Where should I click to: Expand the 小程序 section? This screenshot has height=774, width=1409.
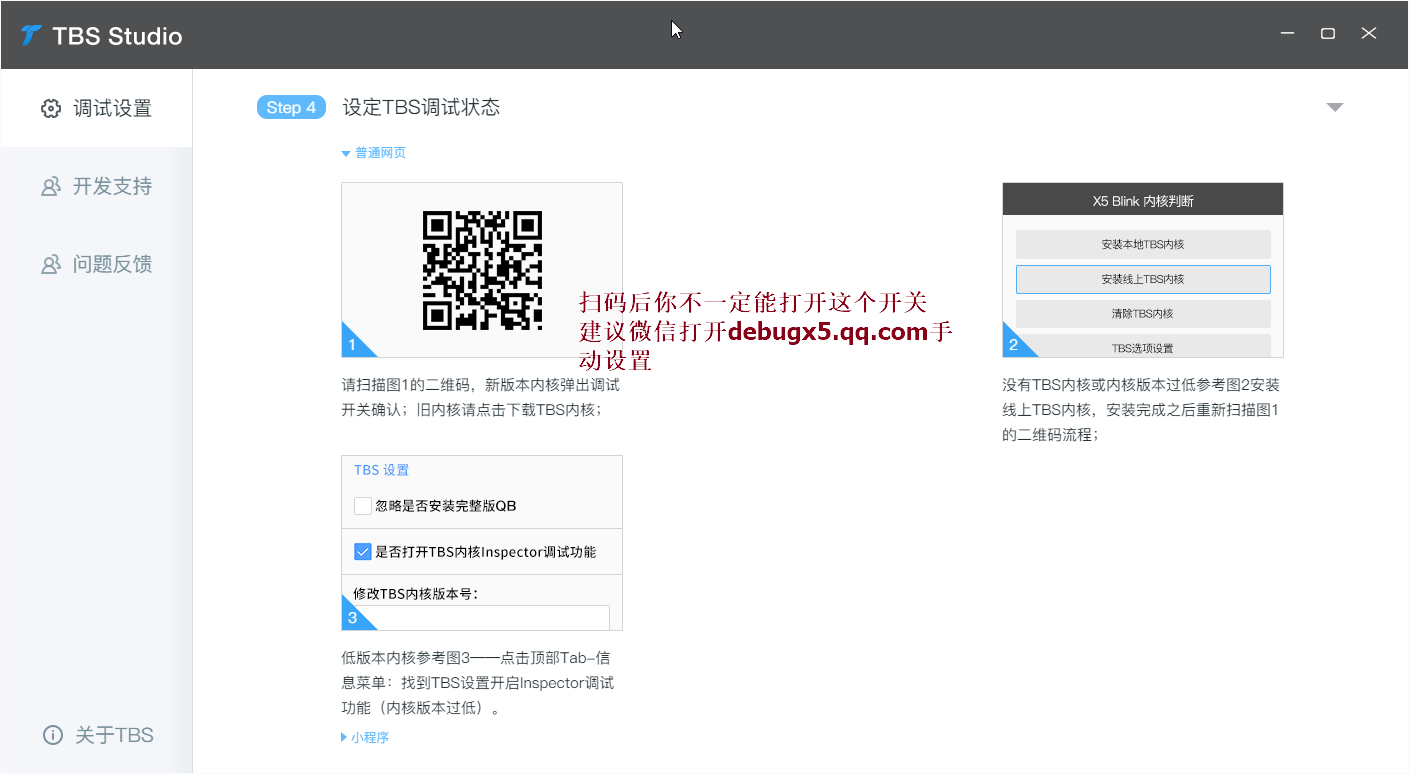365,738
